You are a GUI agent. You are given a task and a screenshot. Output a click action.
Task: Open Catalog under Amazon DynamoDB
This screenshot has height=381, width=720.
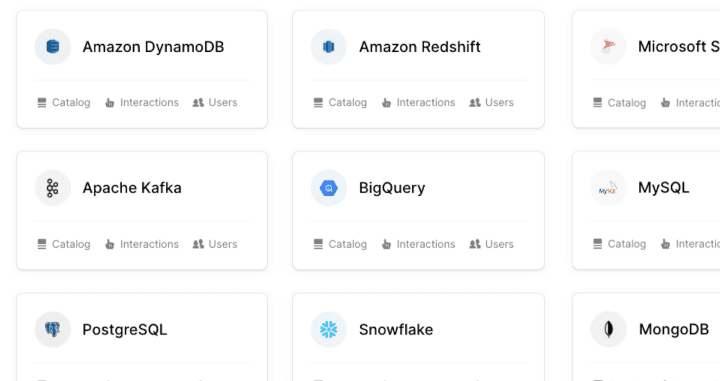tap(64, 102)
